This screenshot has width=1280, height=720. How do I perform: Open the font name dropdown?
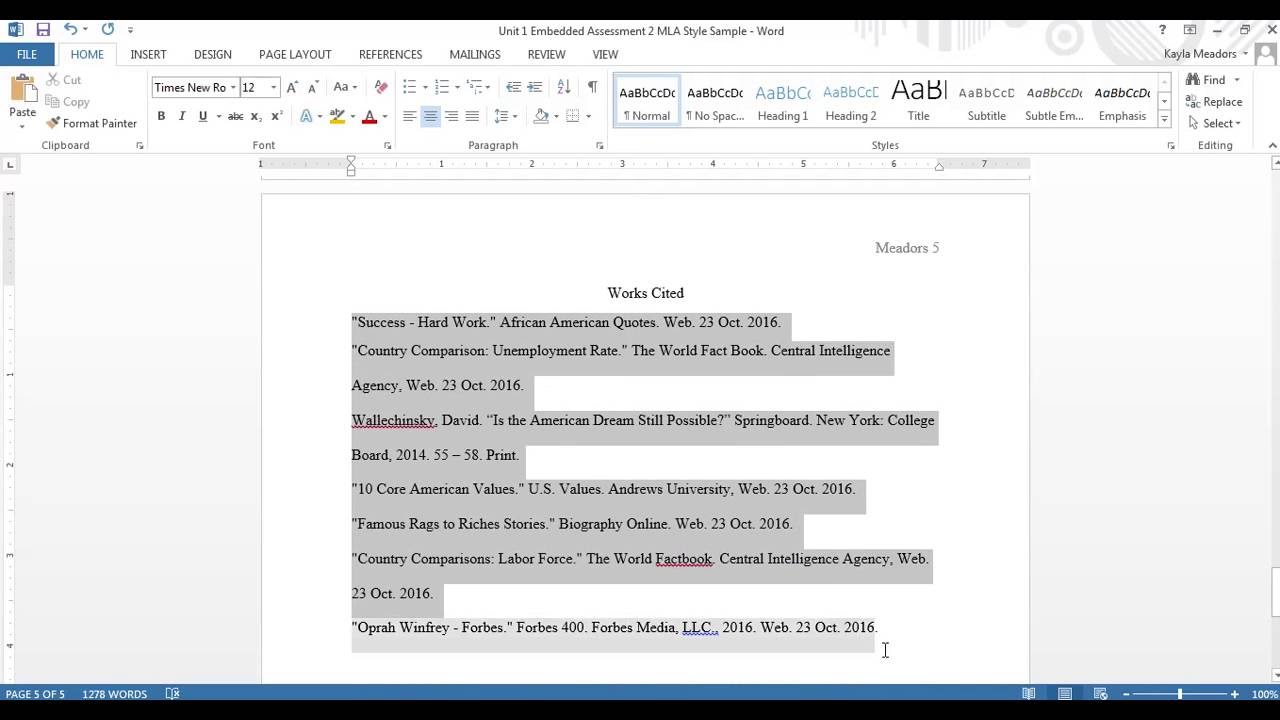click(x=233, y=88)
